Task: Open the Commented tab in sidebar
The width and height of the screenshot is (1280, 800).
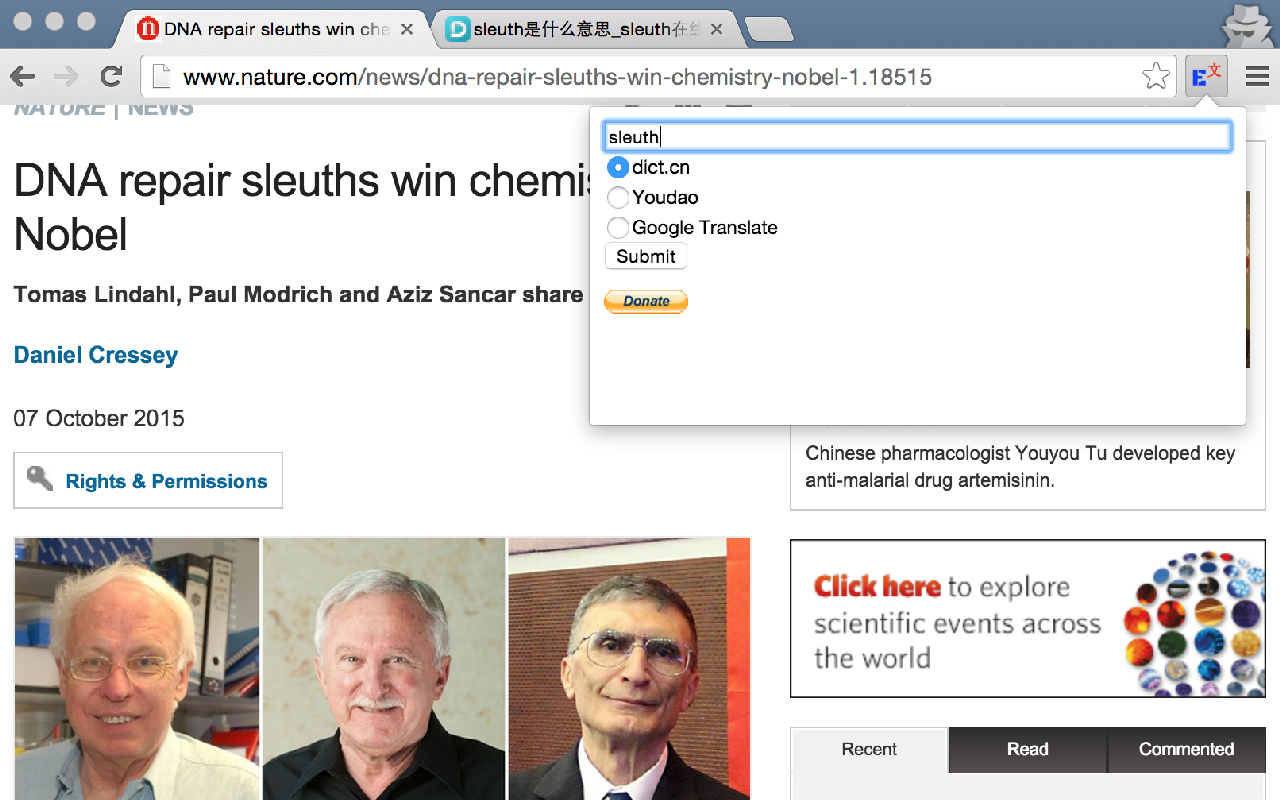Action: 1186,749
